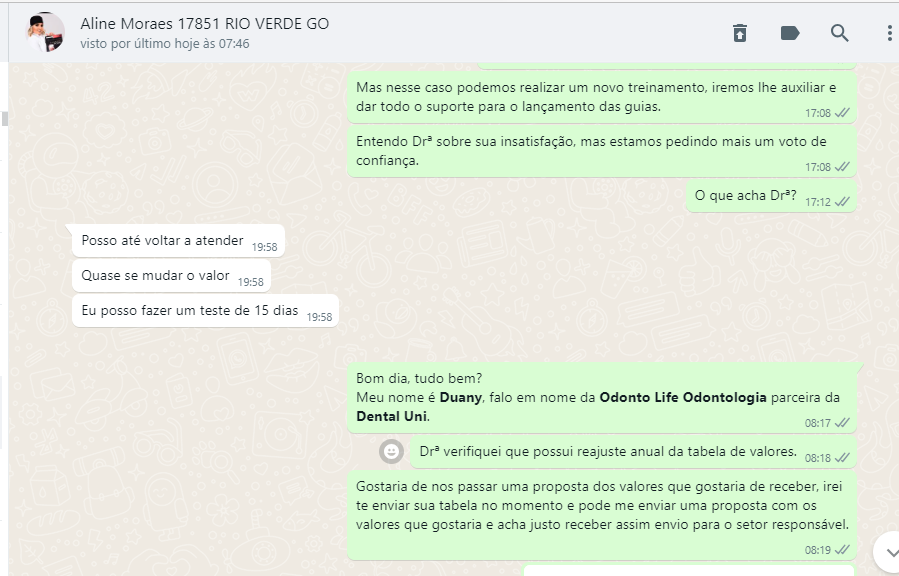Click the scrollbar handle on left edge
899x576 pixels.
point(5,119)
